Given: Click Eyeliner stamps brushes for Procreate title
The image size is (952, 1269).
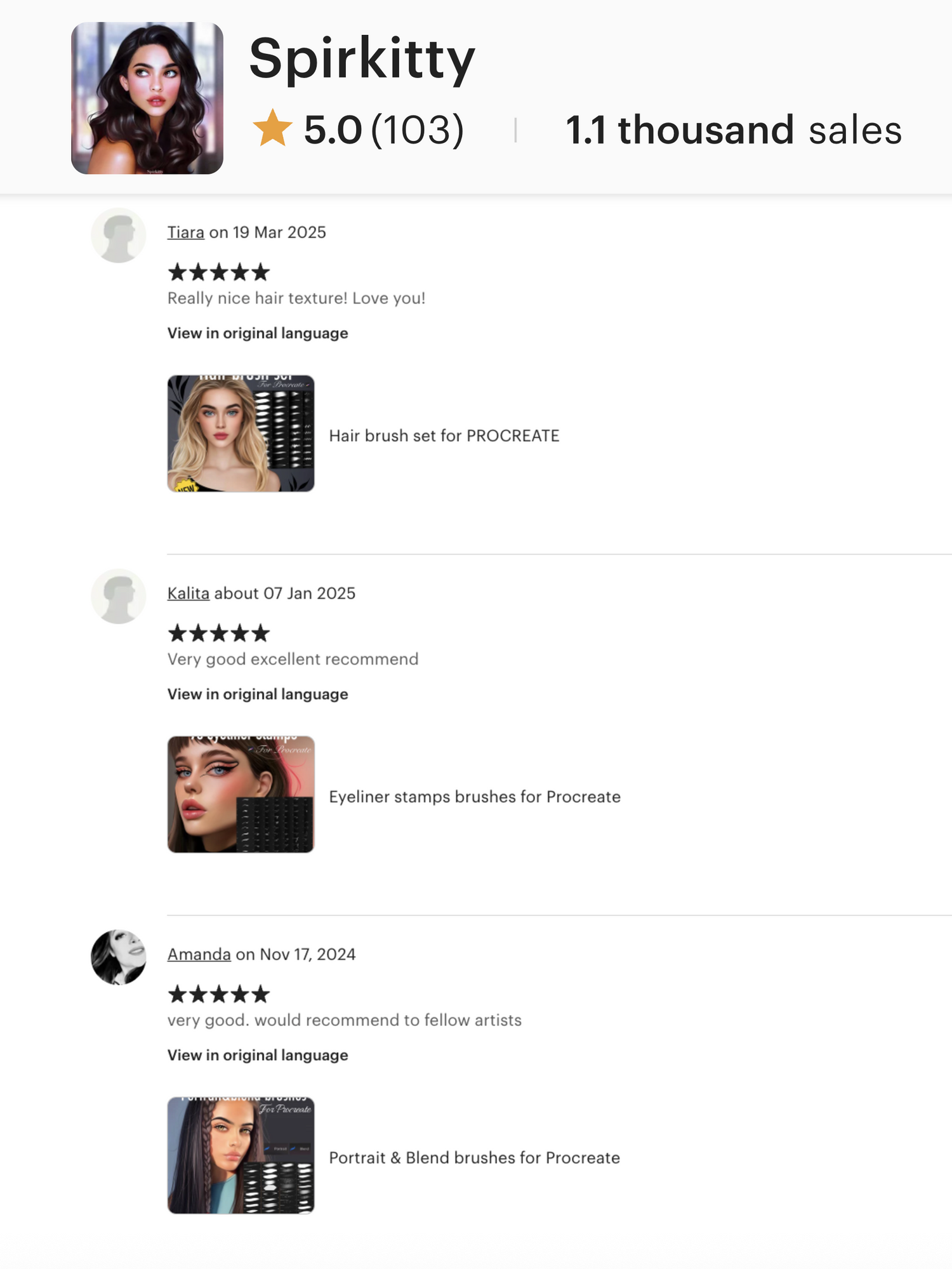Looking at the screenshot, I should point(475,797).
